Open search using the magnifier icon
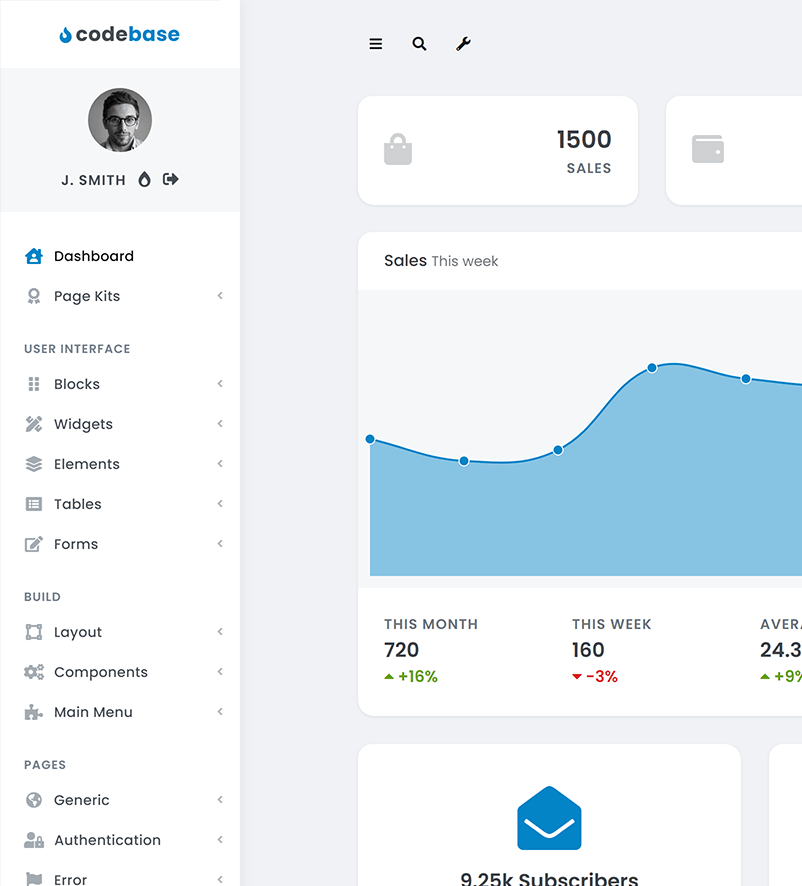 (419, 44)
